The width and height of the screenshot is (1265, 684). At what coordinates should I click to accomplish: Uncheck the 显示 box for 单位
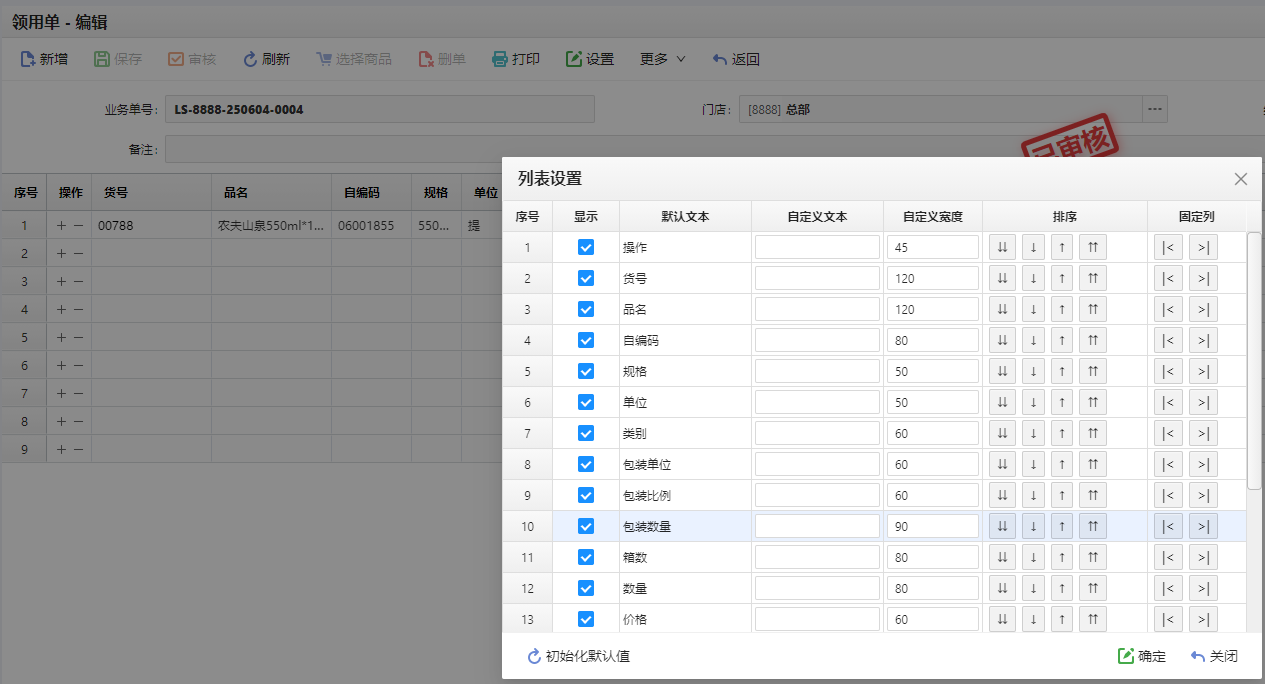click(586, 402)
